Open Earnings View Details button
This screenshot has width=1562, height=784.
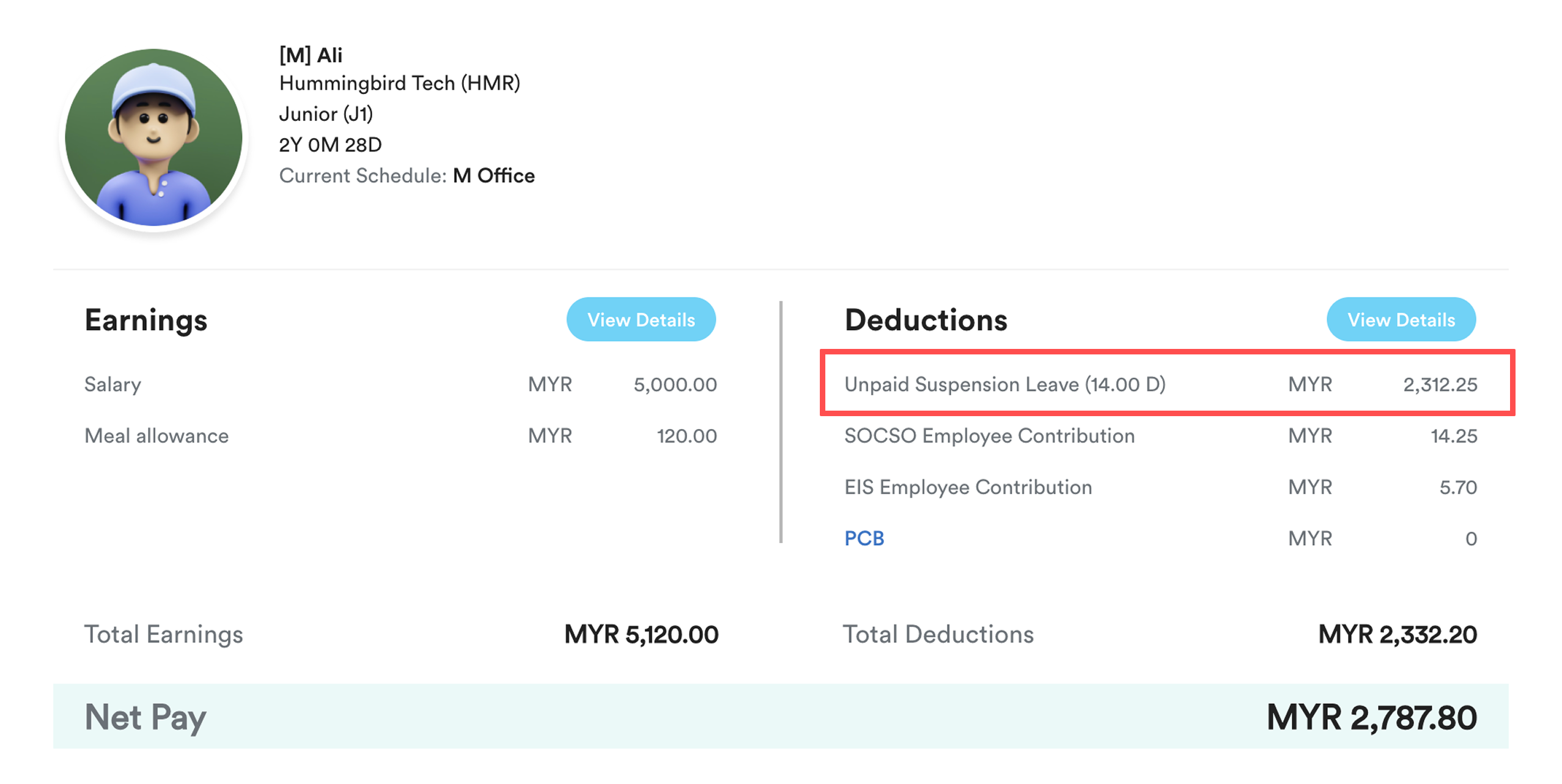pos(641,320)
